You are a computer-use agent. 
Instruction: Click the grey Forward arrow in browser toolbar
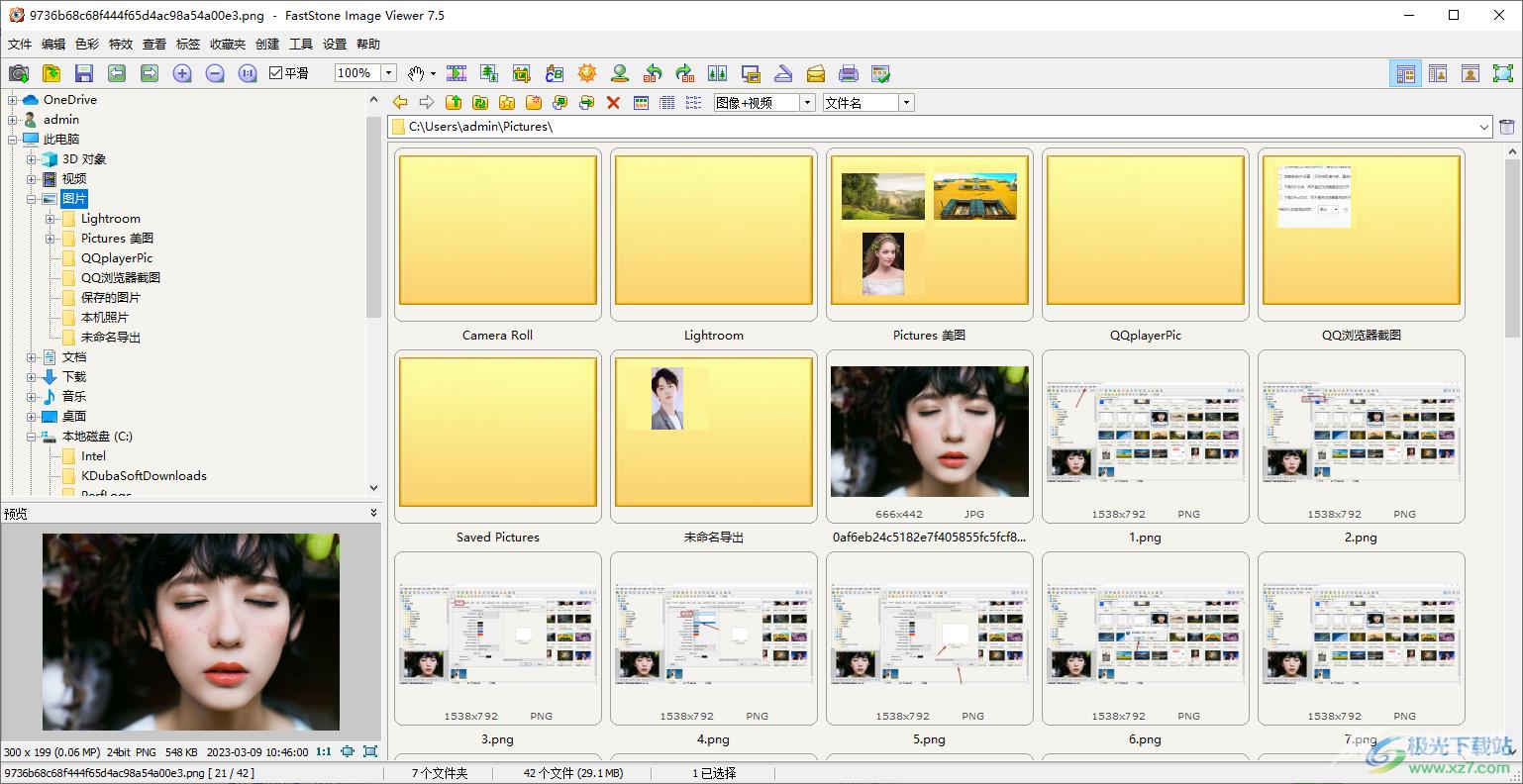427,102
